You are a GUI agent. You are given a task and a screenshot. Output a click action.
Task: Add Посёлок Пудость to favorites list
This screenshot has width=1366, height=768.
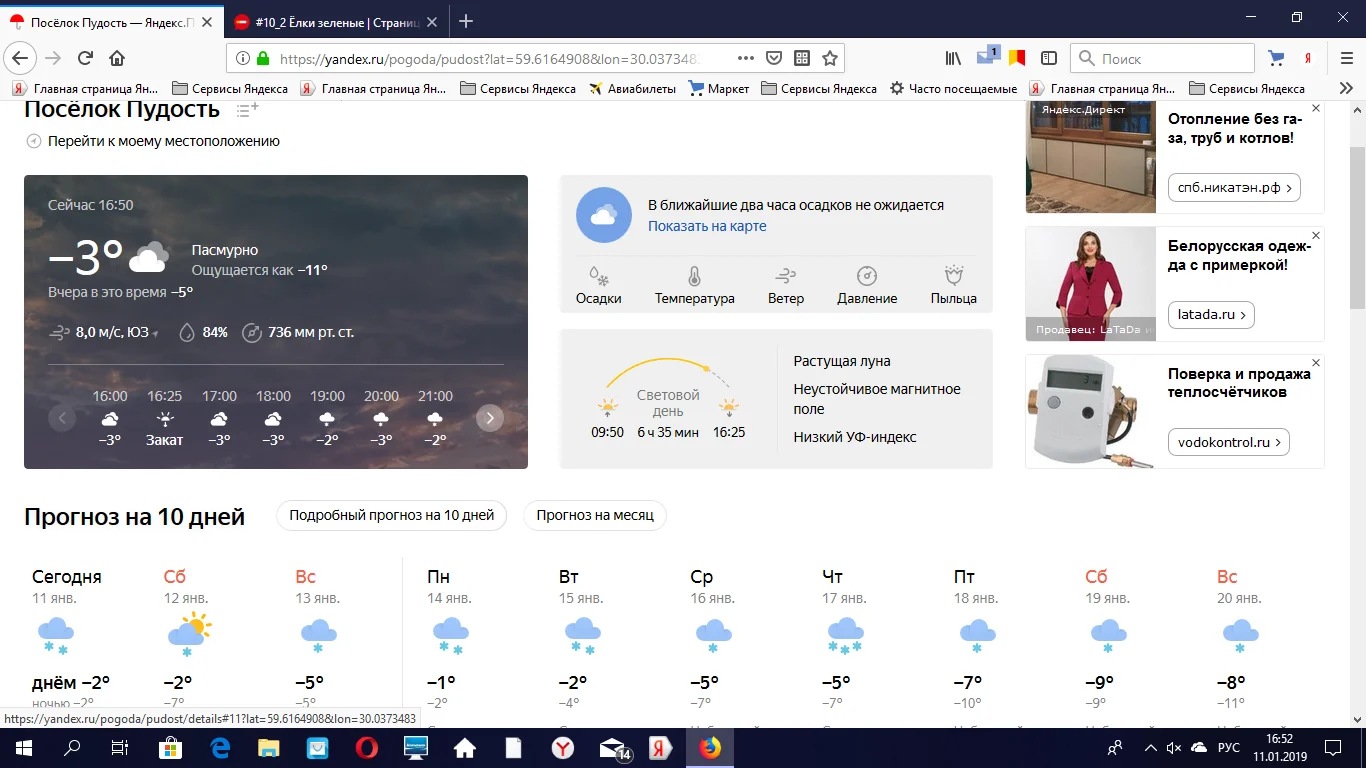(x=247, y=109)
